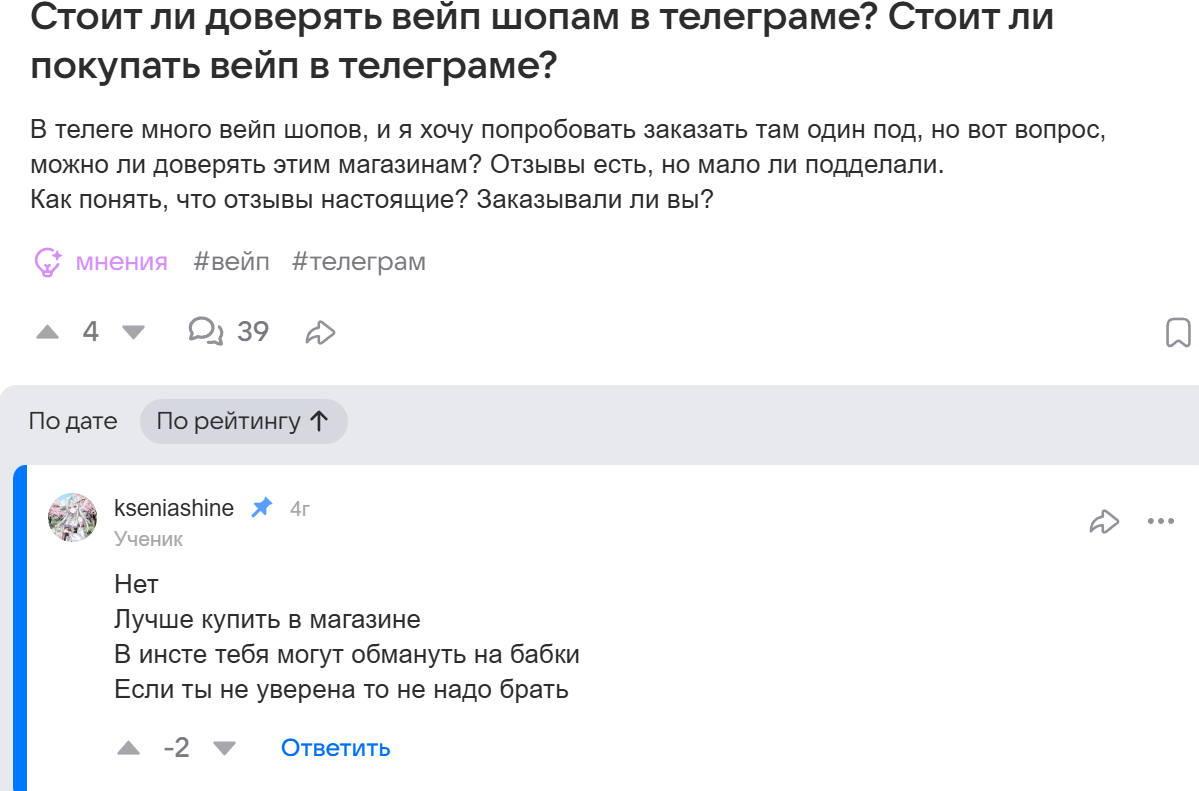Downvote the question with the down arrow
The width and height of the screenshot is (1199, 791).
tap(133, 332)
